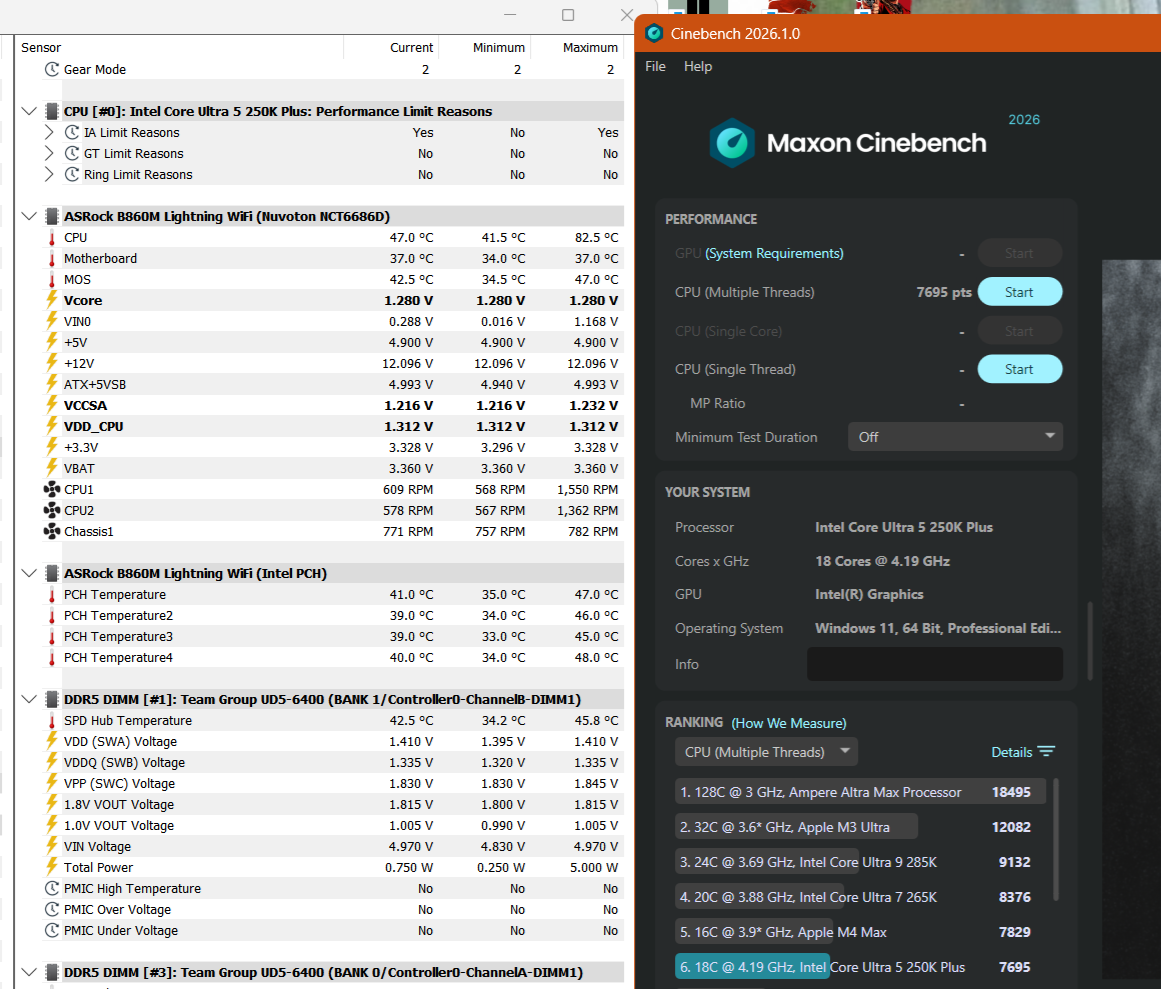This screenshot has width=1161, height=989.
Task: Select the Core Ultra 5 250K Plus ranking entry
Action: pos(860,967)
